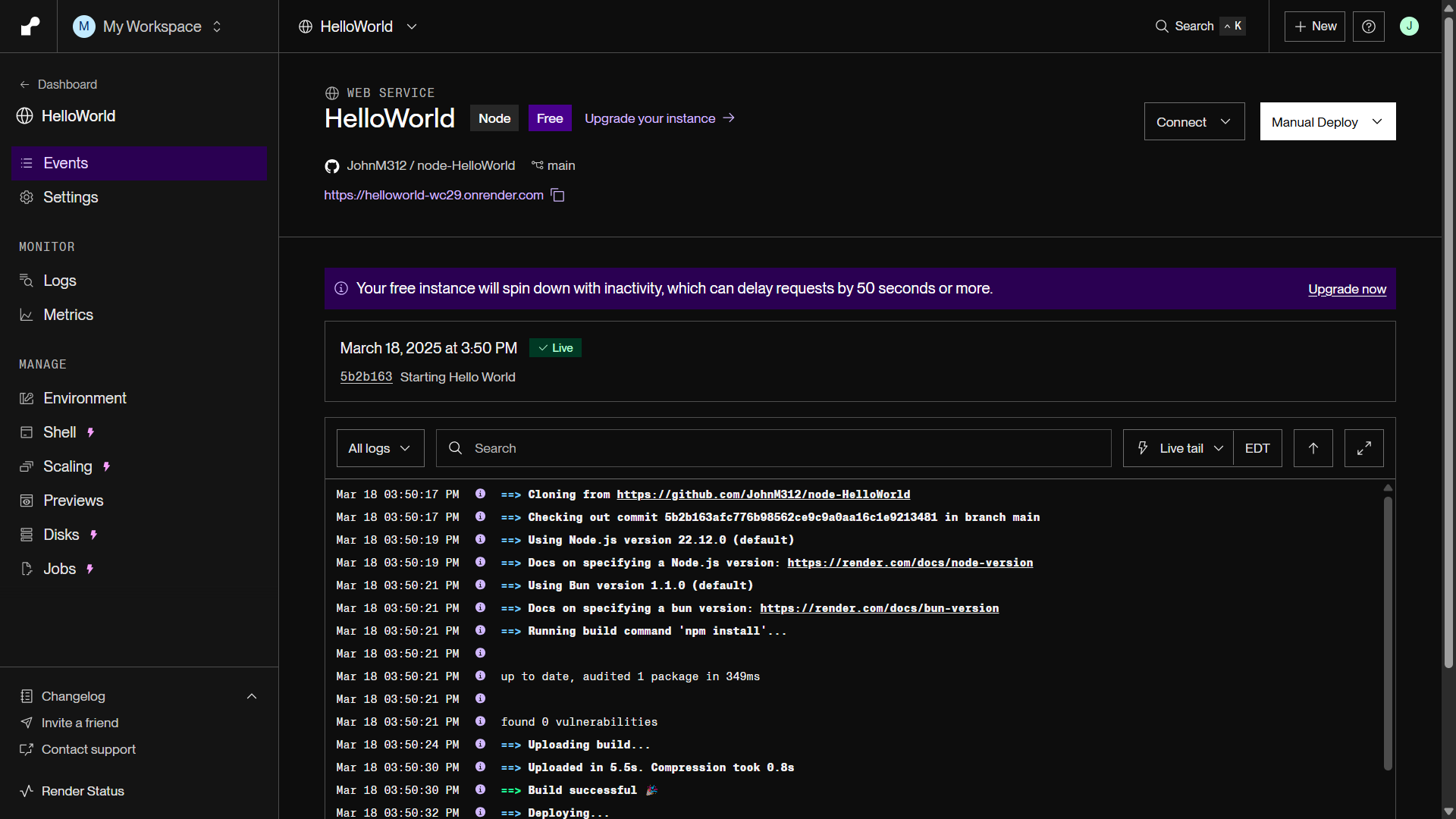Viewport: 1456px width, 819px height.
Task: Open render.com/docs/node-version log link
Action: (x=910, y=563)
